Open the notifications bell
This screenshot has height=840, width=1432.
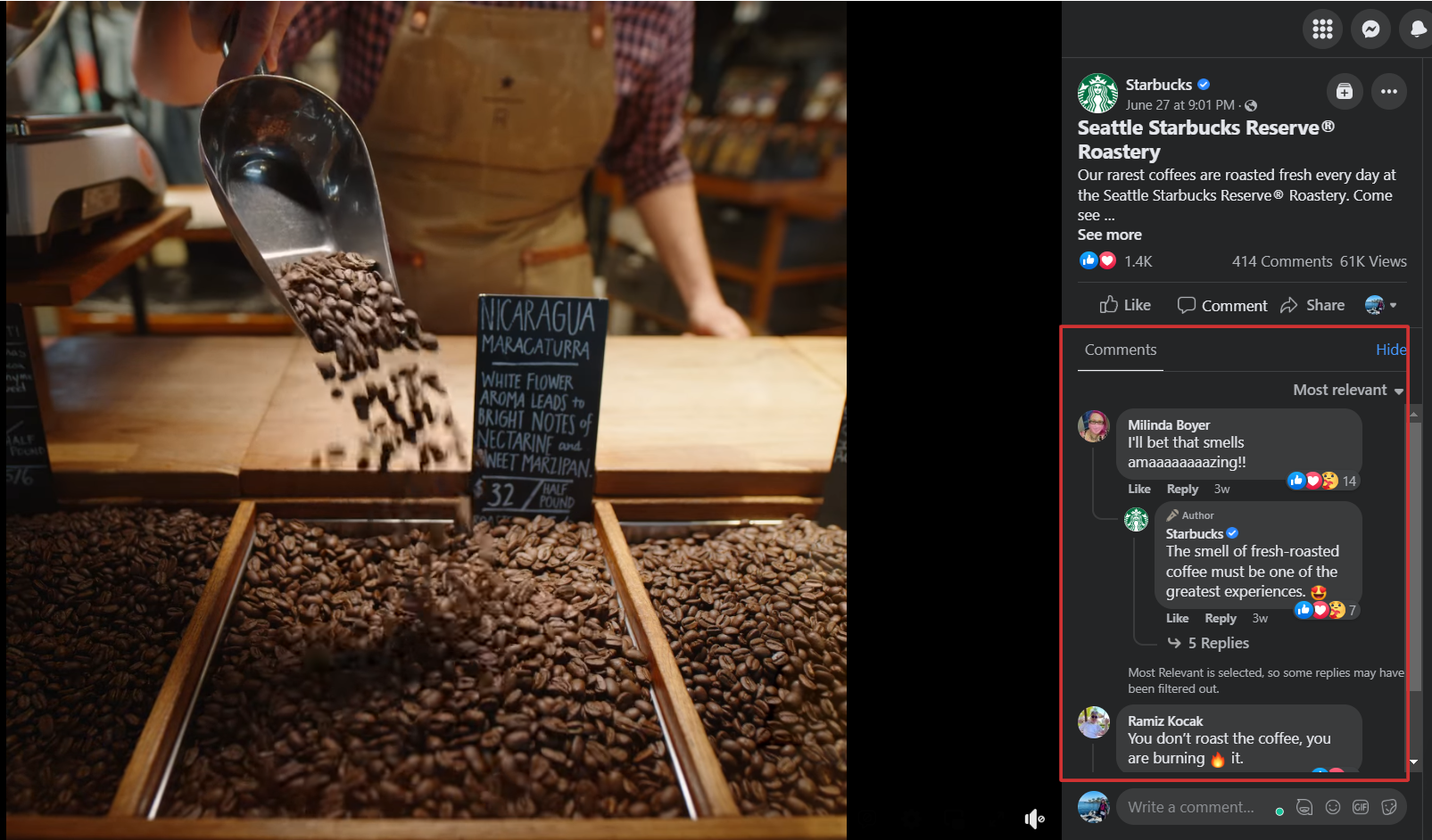tap(1417, 29)
